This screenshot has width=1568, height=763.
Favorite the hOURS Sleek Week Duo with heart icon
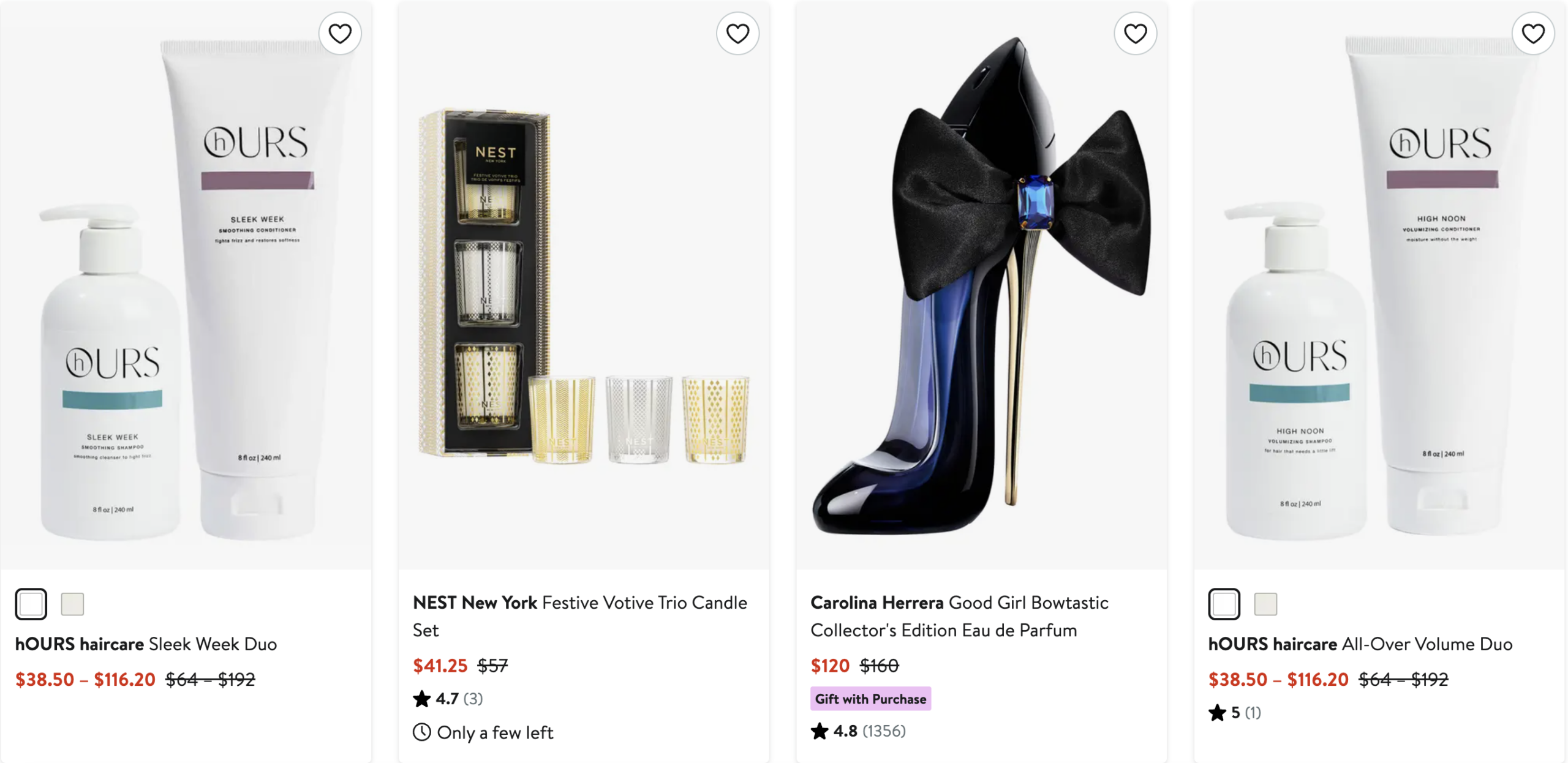point(340,34)
